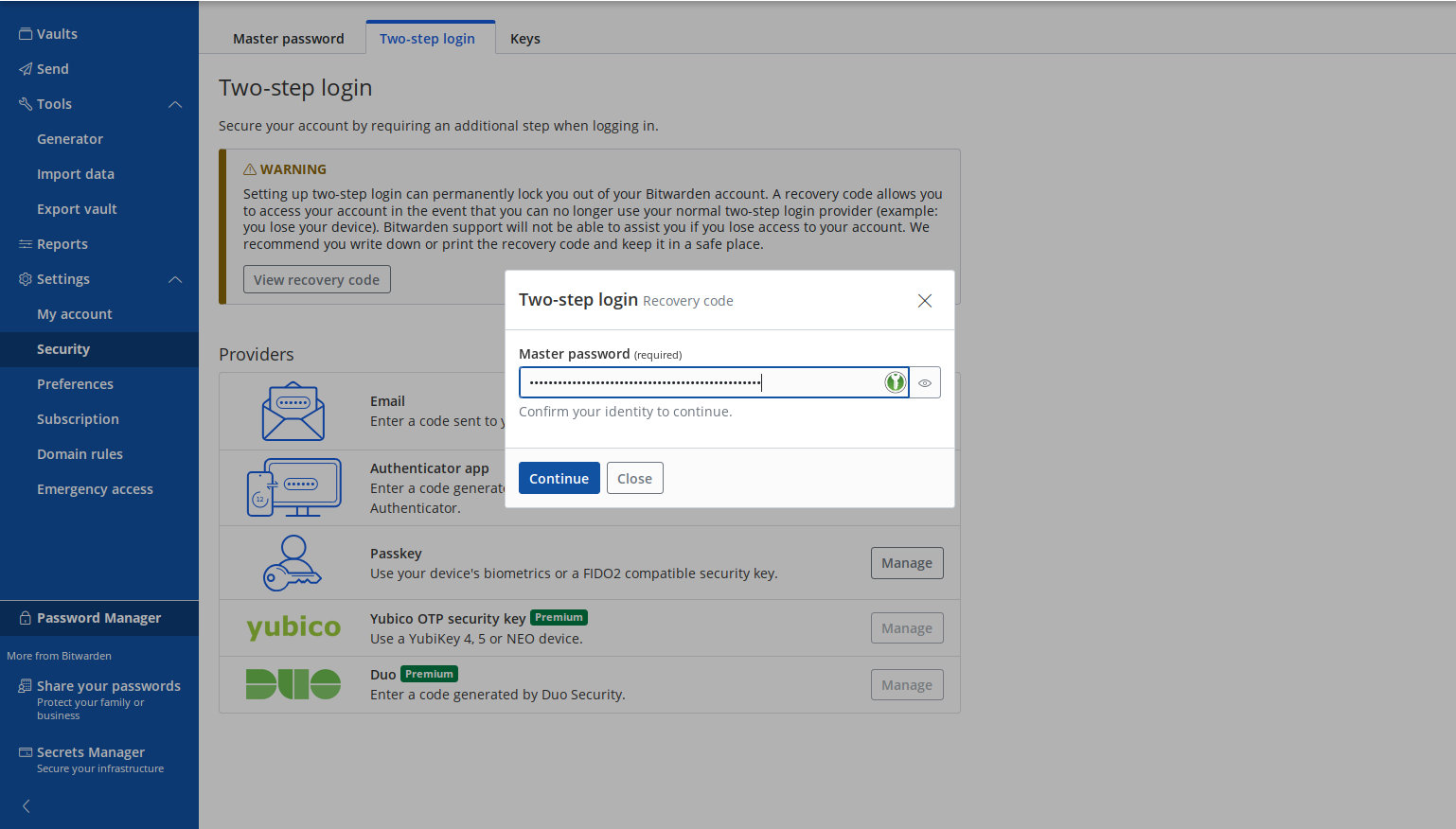Screen dimensions: 1456x829
Task: Click the Reports icon in sidebar
Action: click(x=26, y=244)
